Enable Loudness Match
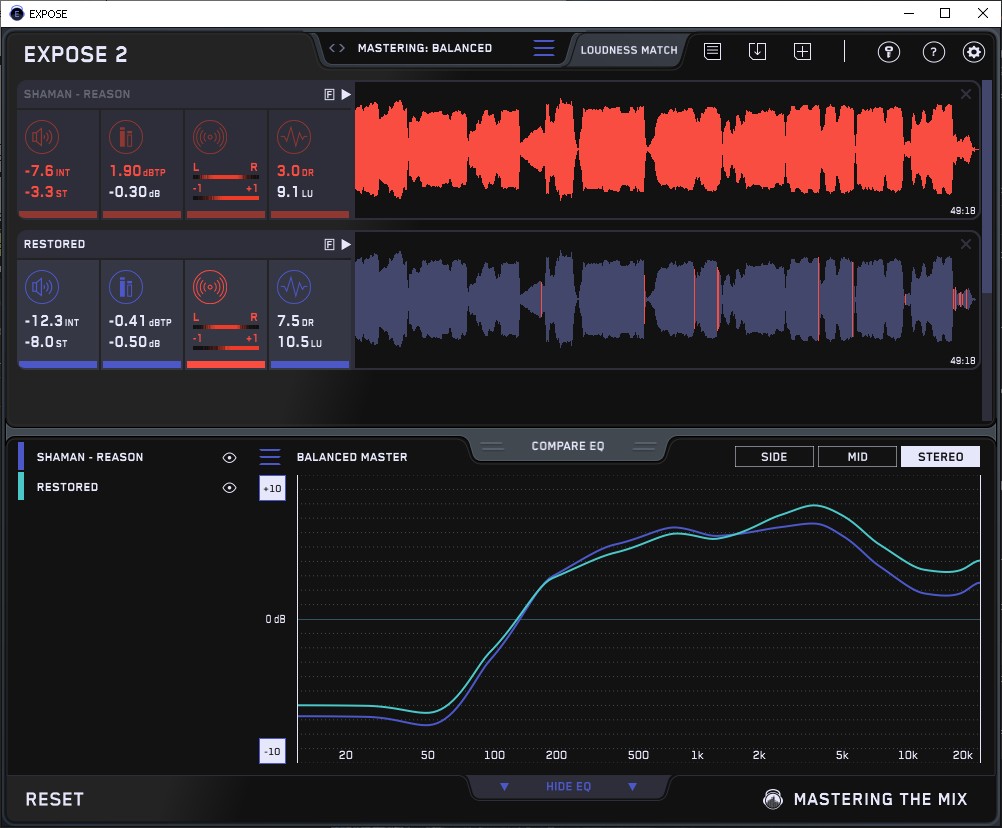 click(628, 49)
